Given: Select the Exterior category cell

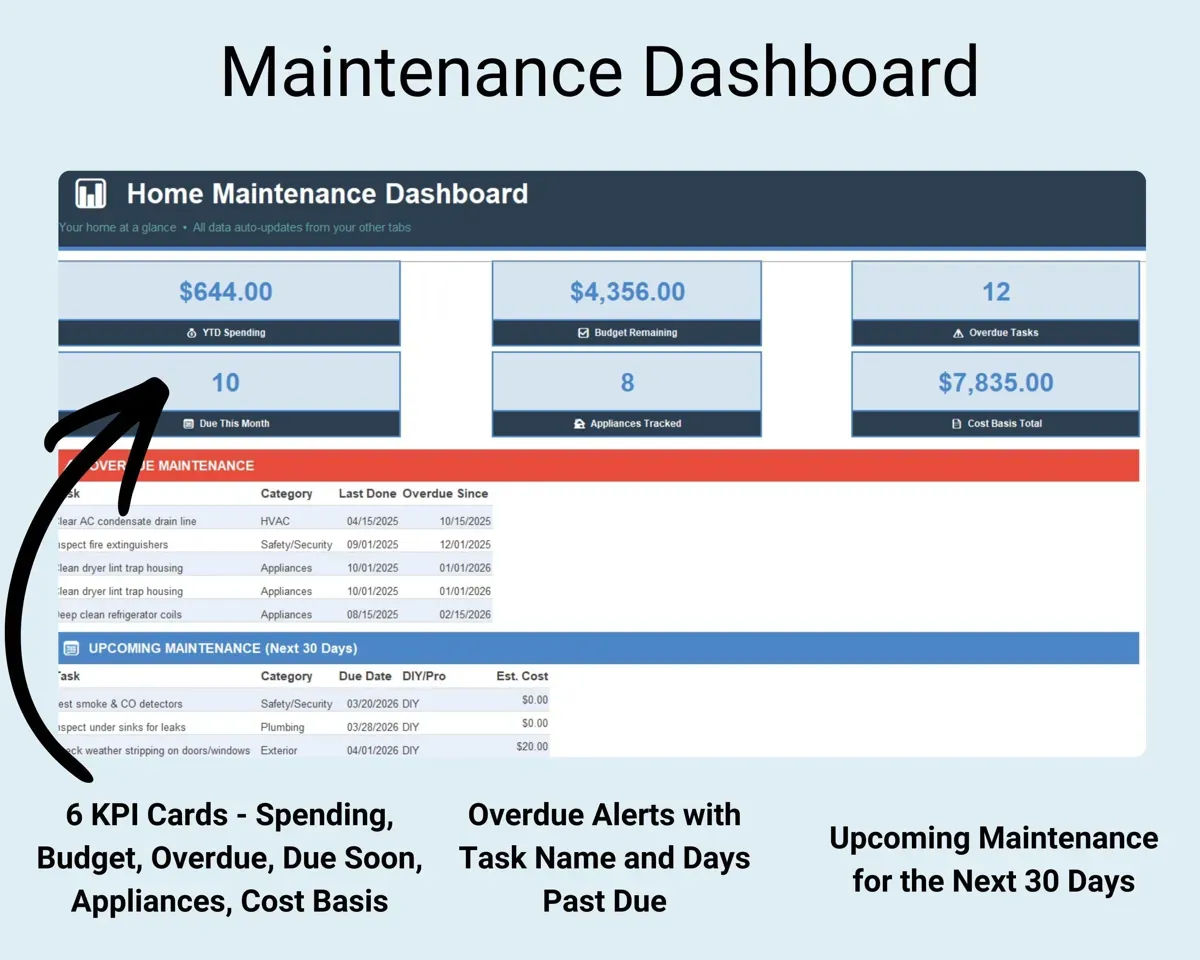Looking at the screenshot, I should (x=279, y=750).
